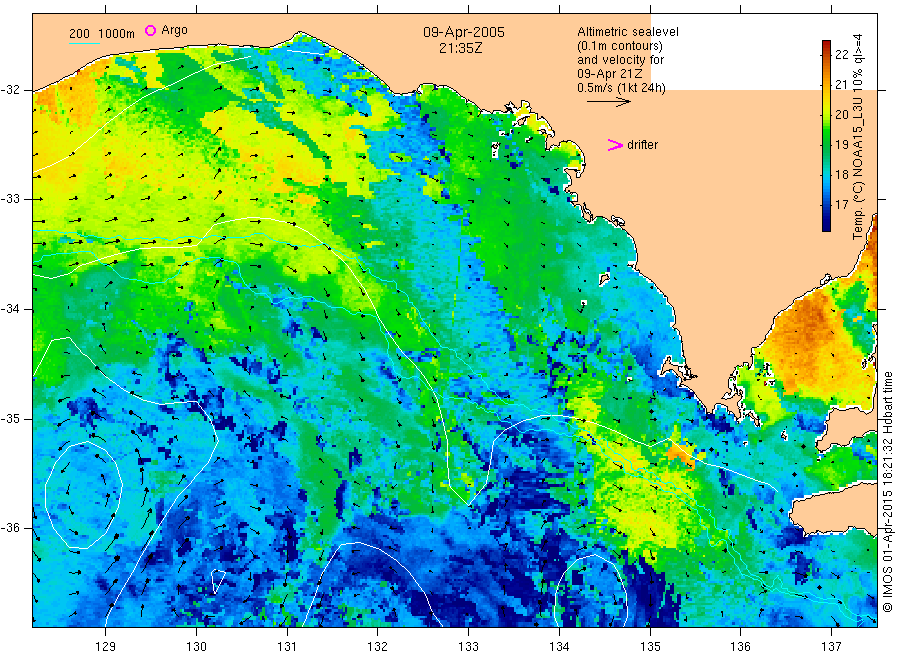Click the colorbar value 18
The image size is (900, 660).
(841, 174)
